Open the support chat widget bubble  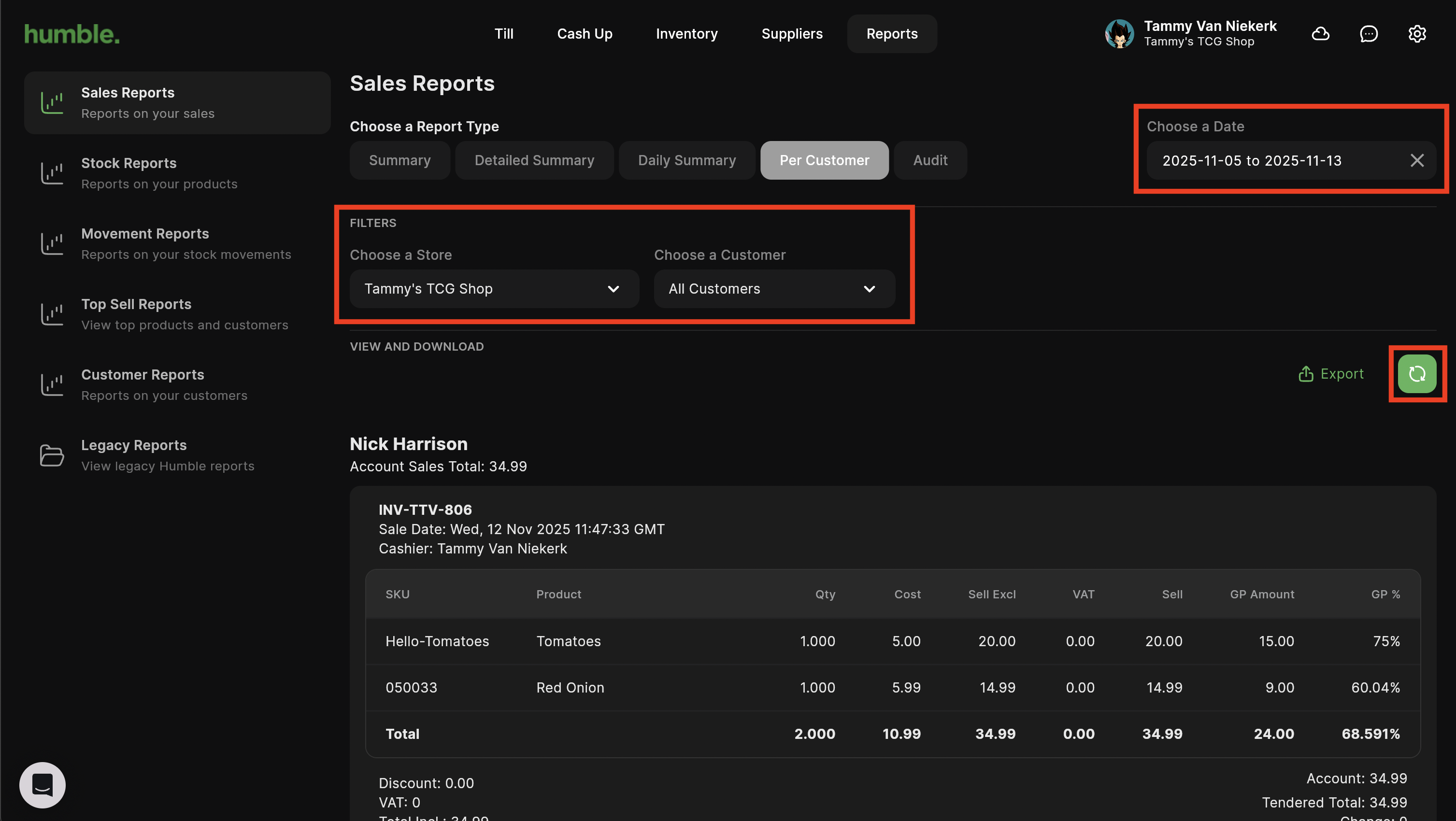click(43, 785)
